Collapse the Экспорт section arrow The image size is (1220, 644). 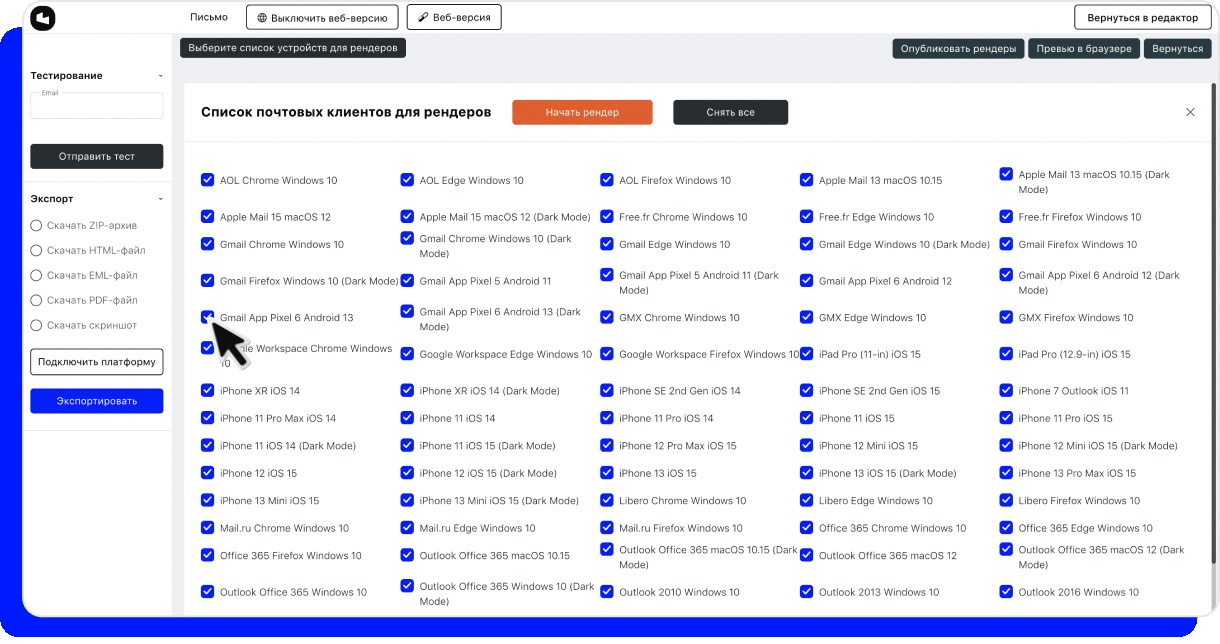[161, 199]
